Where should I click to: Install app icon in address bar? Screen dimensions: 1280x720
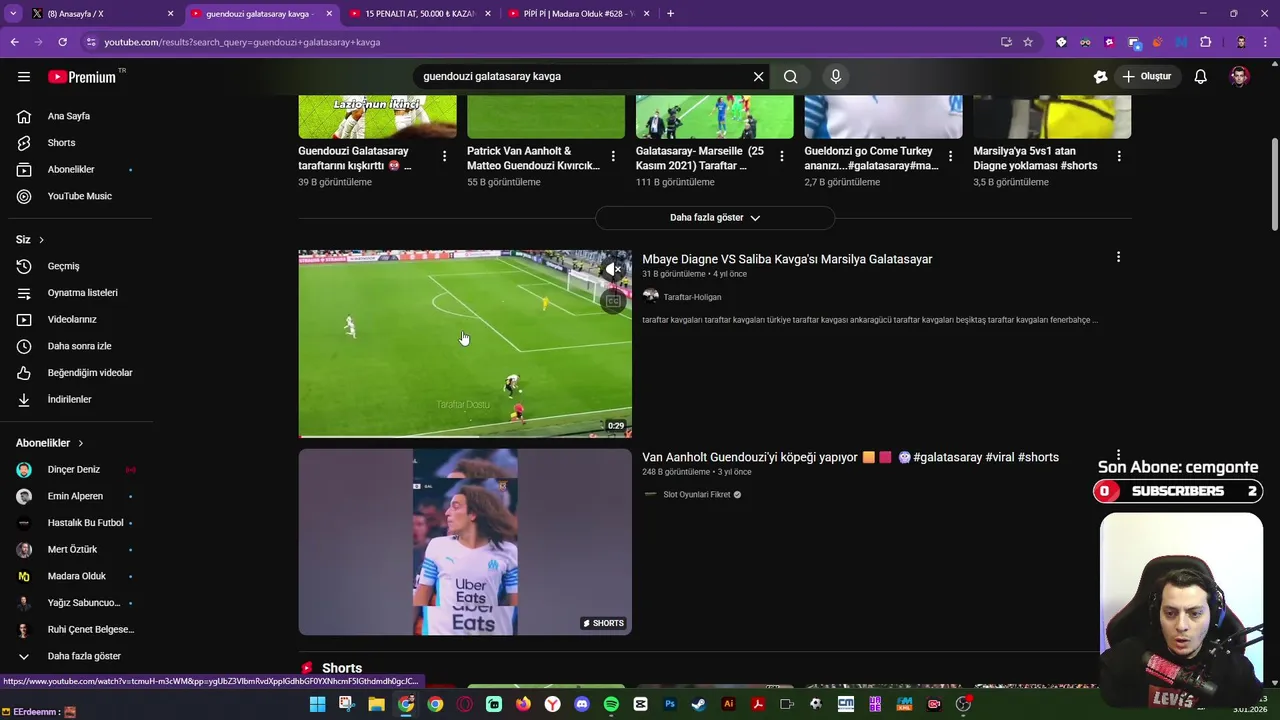pos(1006,42)
